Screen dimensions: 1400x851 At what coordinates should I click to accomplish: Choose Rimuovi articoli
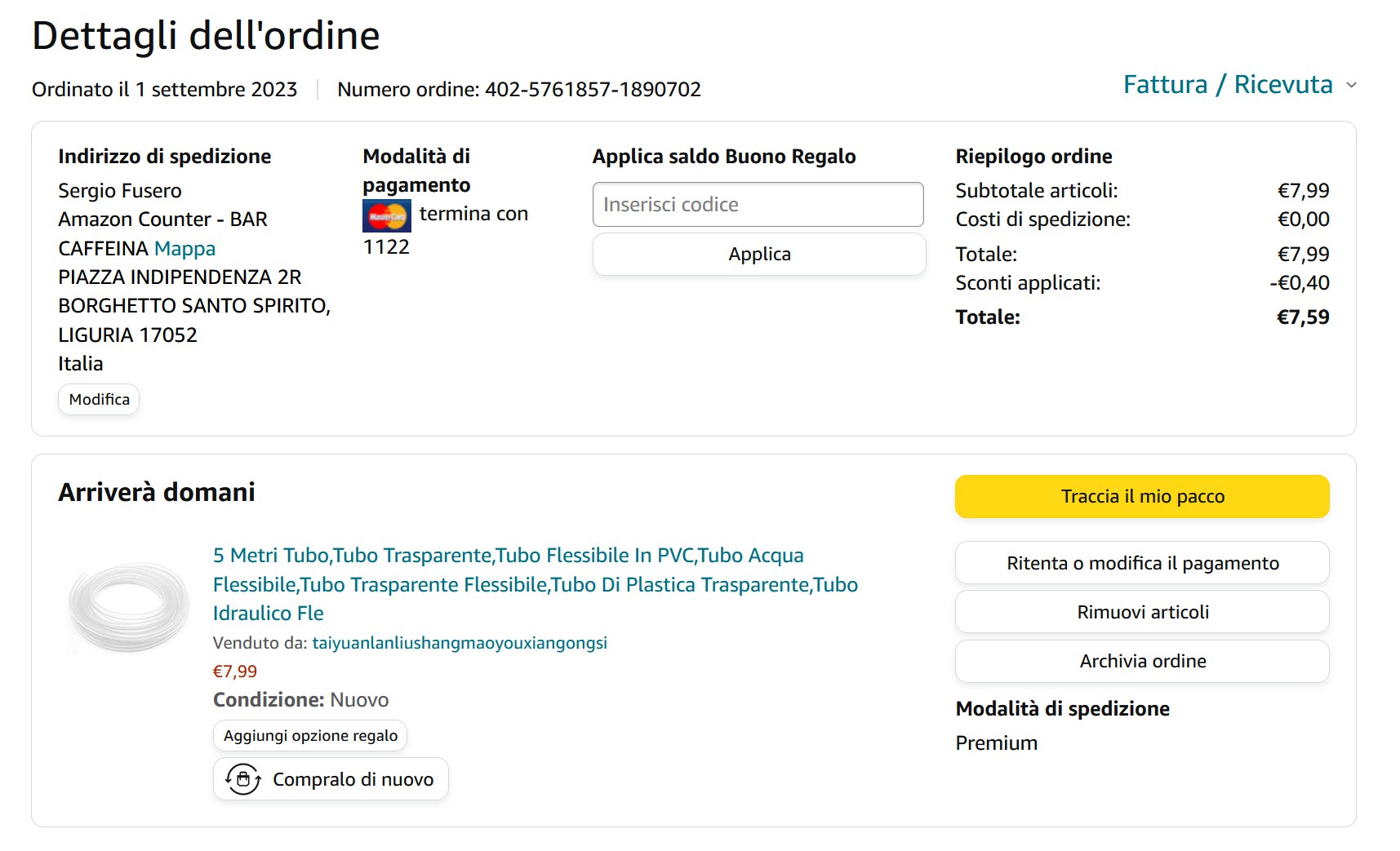tap(1141, 612)
